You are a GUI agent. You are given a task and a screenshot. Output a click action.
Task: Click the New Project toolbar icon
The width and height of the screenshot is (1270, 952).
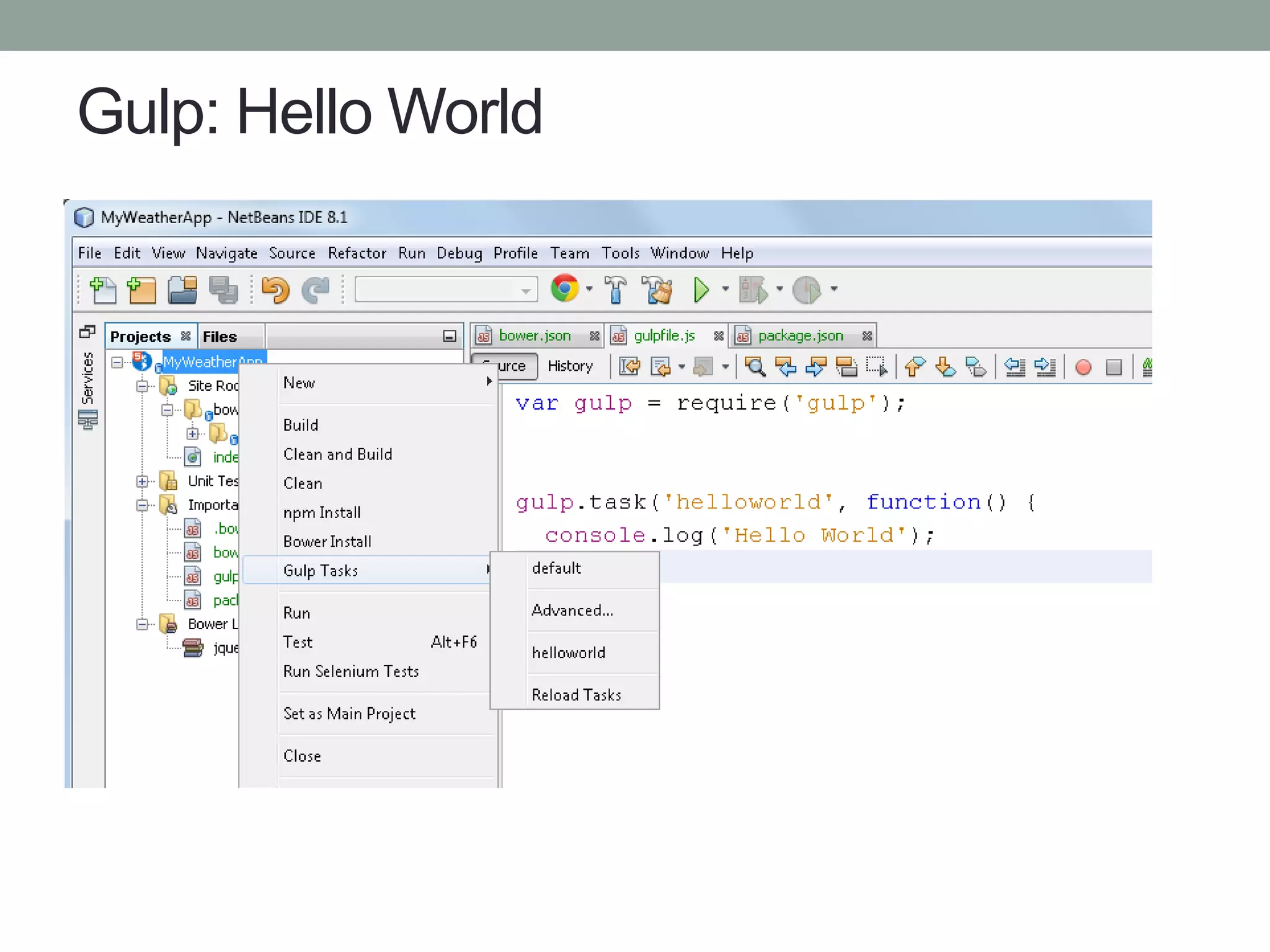pos(141,289)
